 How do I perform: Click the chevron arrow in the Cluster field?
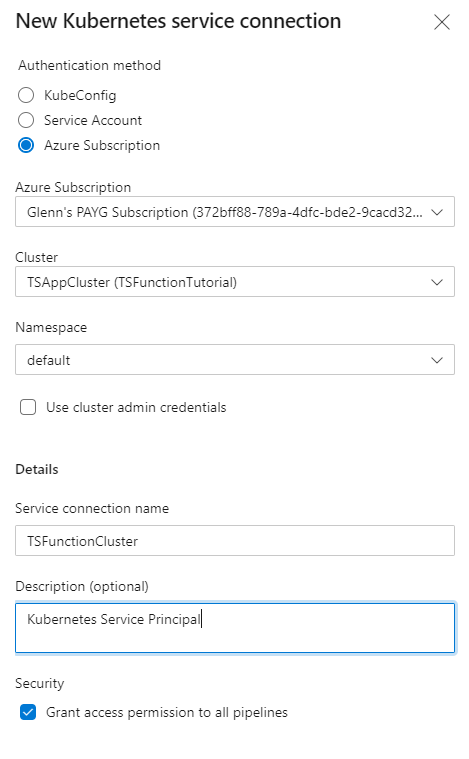(x=437, y=282)
